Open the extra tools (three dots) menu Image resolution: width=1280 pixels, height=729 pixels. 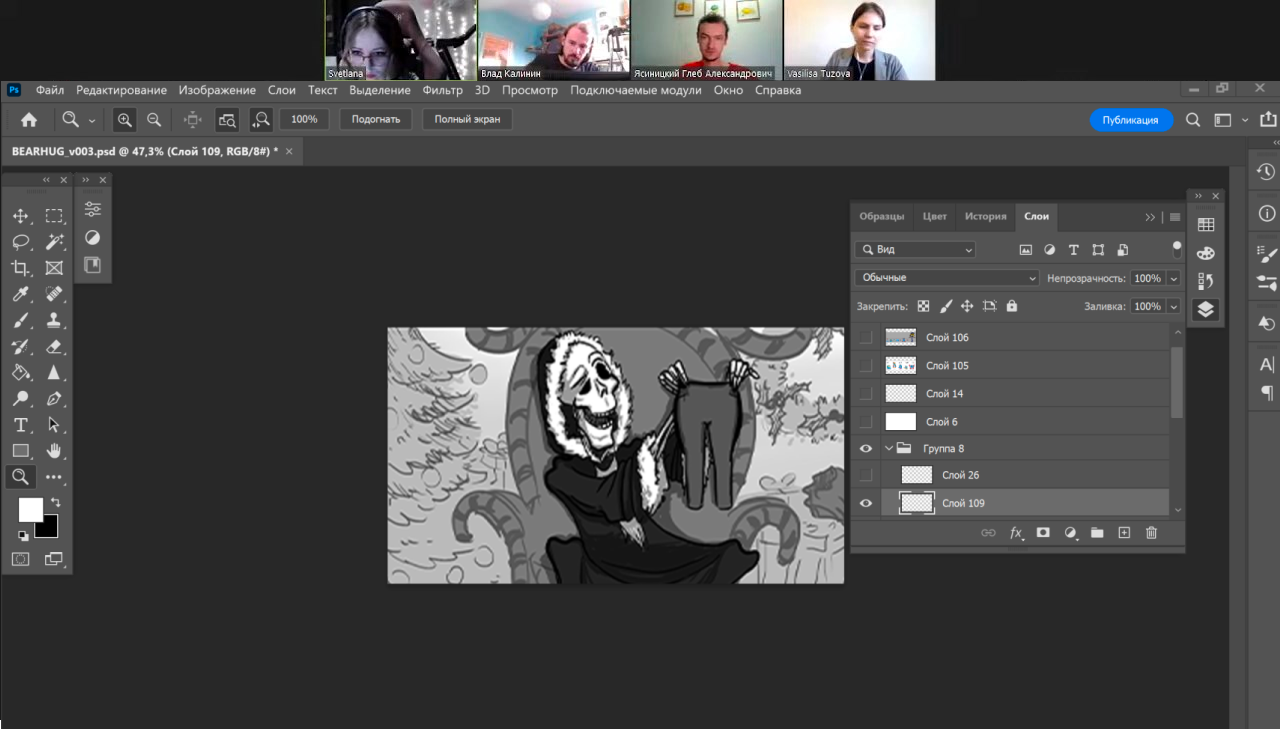click(x=54, y=477)
